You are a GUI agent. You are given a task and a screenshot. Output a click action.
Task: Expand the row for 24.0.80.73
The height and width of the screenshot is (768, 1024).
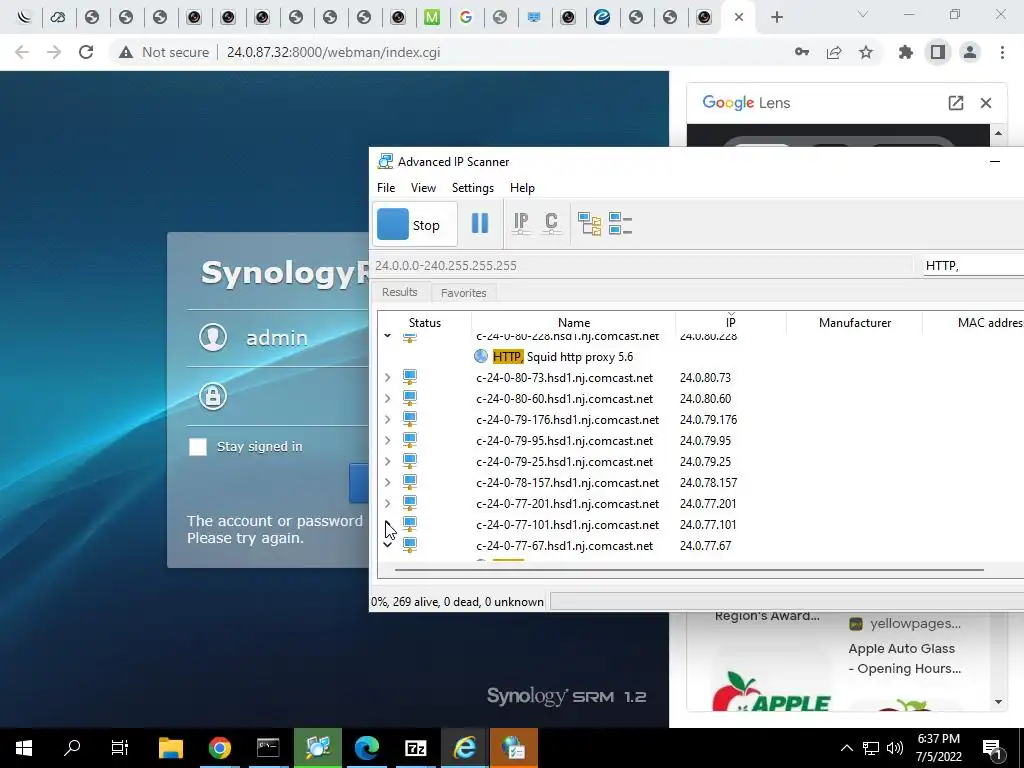[387, 377]
